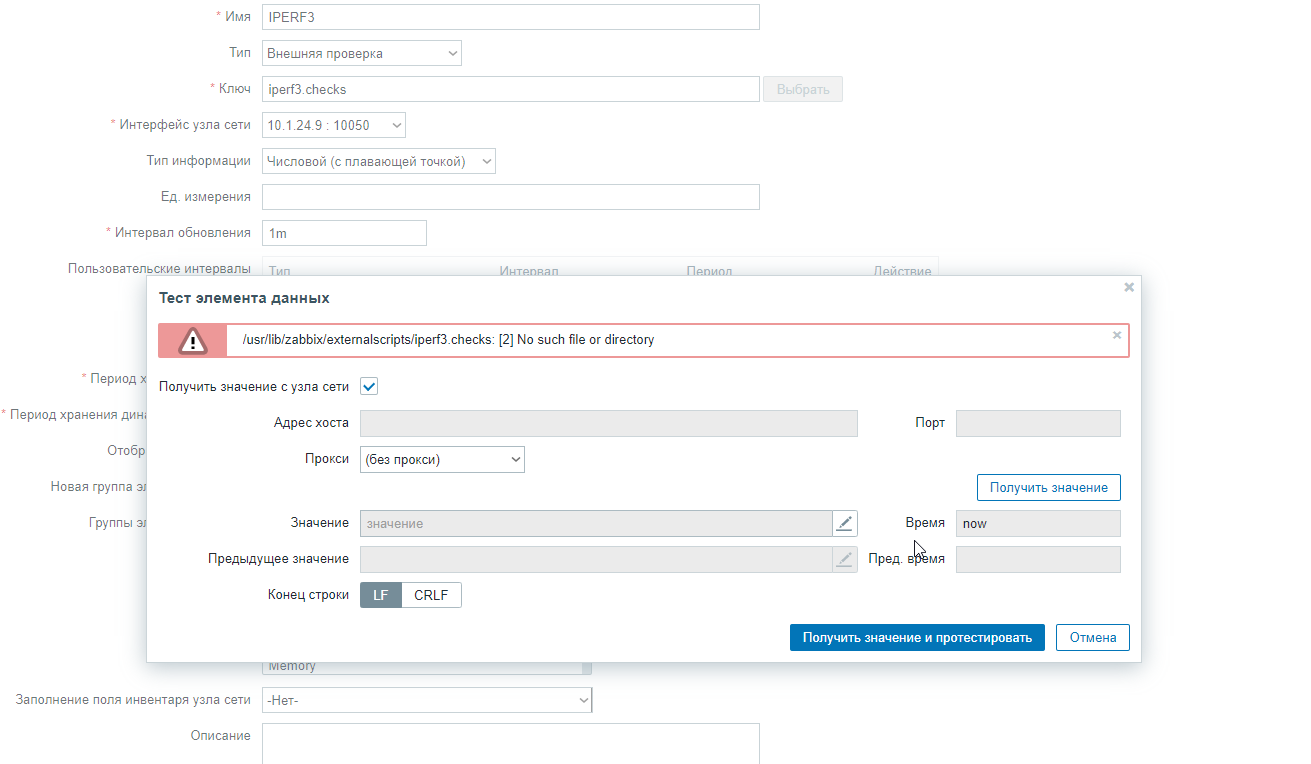Toggle Получить значение с узла сети checkbox

click(369, 386)
